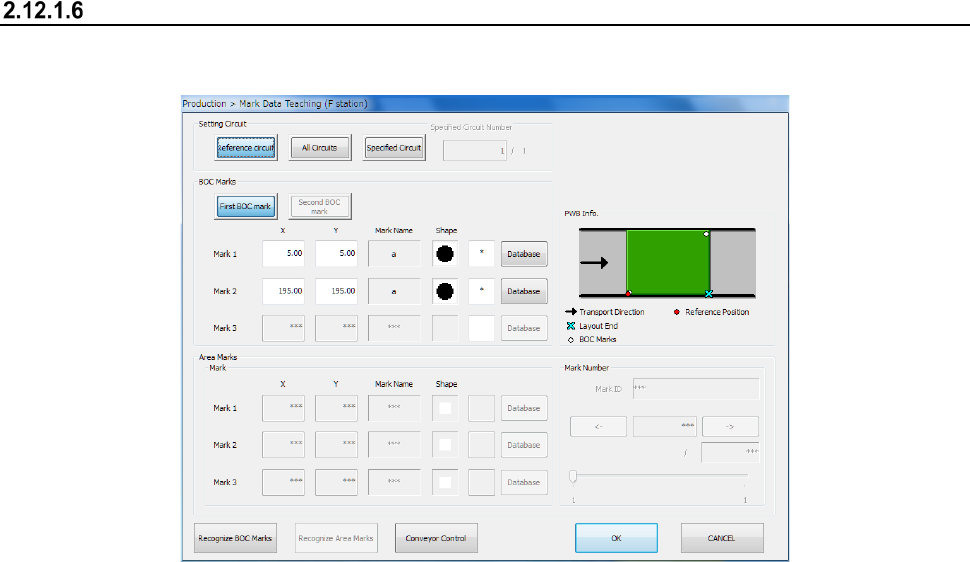Viewport: 970px width, 562px height.
Task: Open Database for BOC Mark 2
Action: coord(524,291)
